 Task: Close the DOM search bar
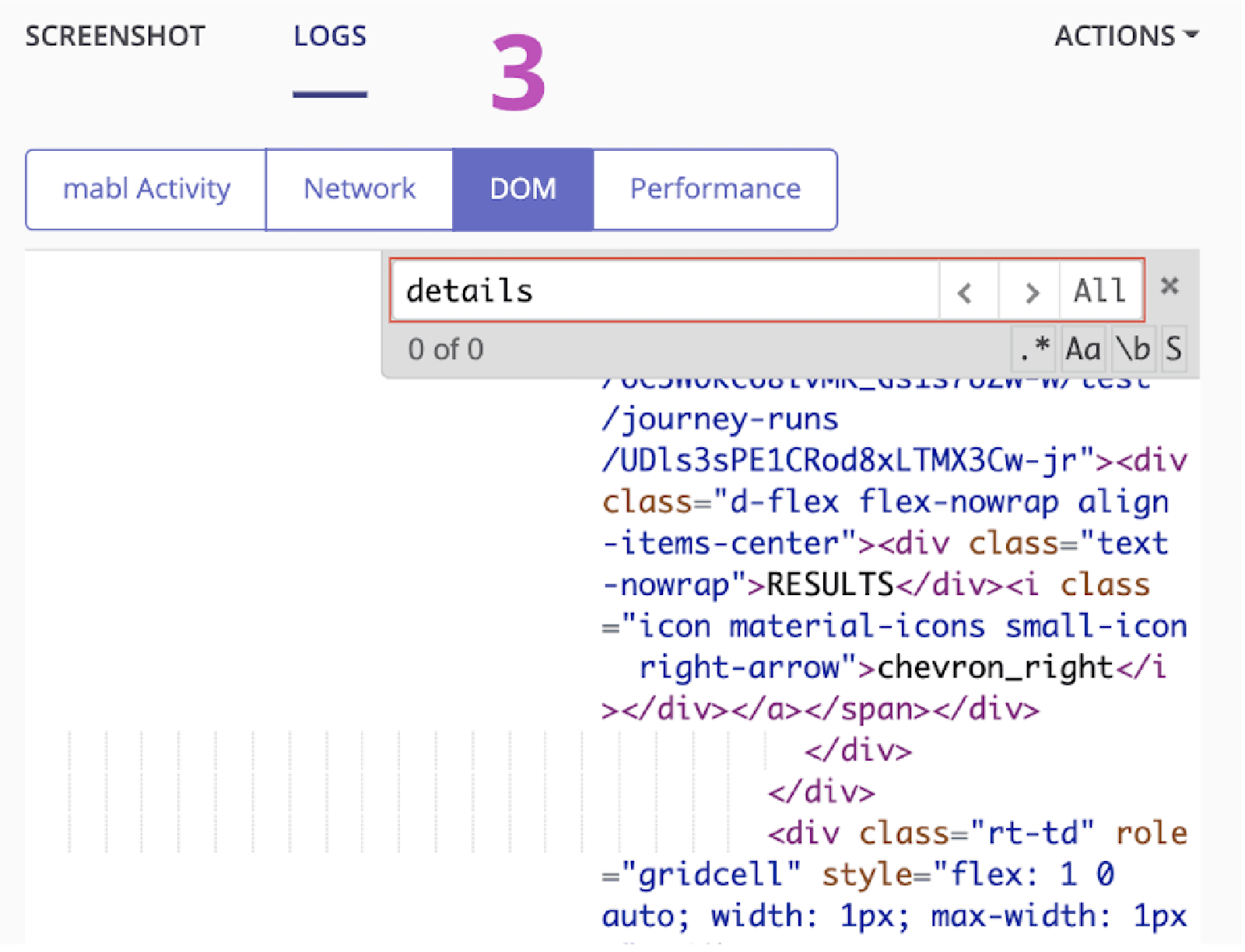point(1170,286)
